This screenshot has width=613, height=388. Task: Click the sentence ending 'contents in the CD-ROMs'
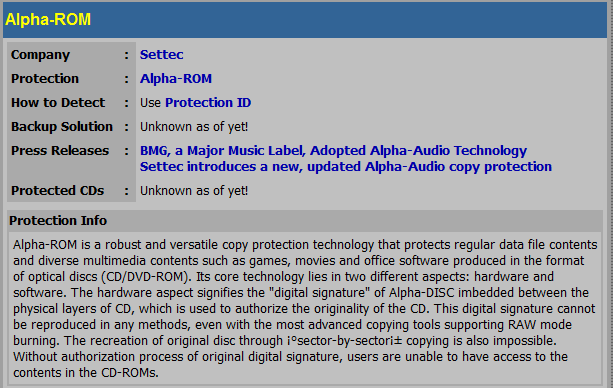(x=290, y=365)
